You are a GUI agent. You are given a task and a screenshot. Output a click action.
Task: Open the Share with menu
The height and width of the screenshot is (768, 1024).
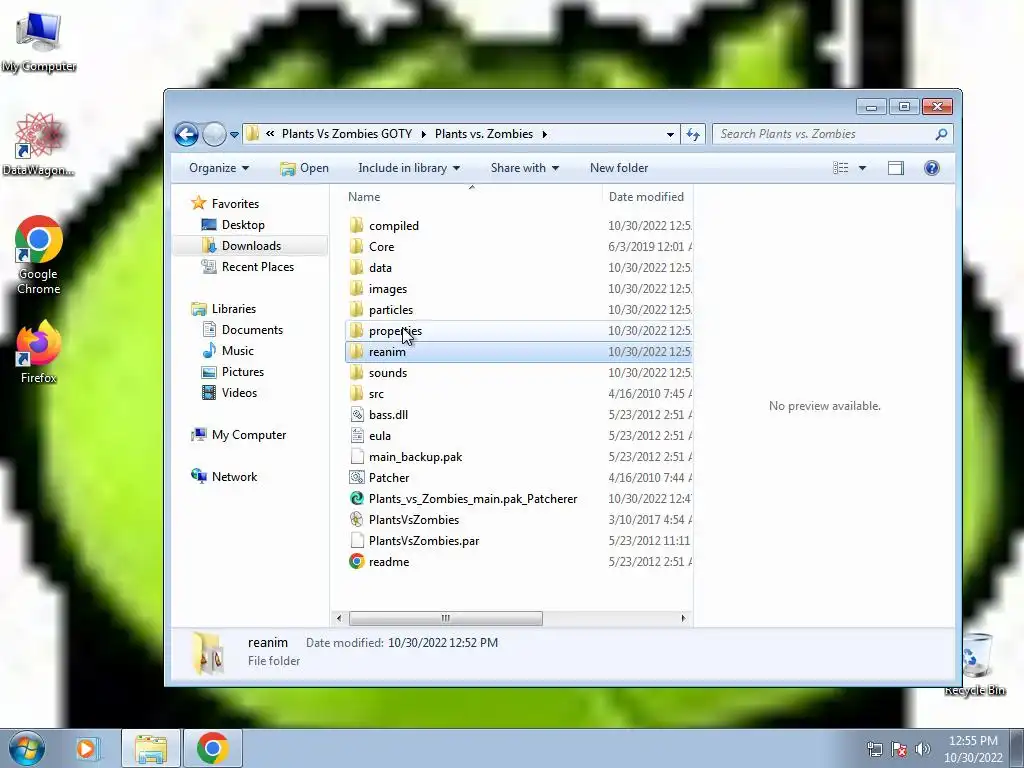524,168
